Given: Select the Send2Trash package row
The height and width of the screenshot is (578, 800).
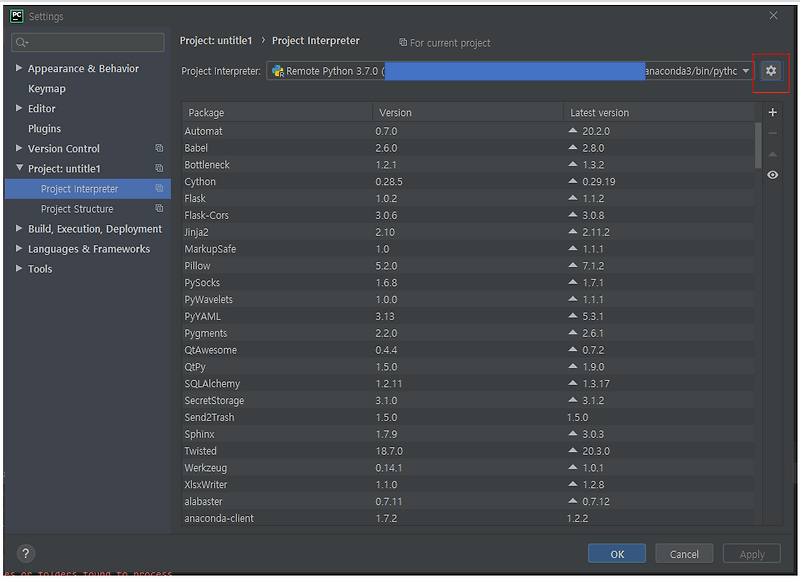Looking at the screenshot, I should (468, 417).
